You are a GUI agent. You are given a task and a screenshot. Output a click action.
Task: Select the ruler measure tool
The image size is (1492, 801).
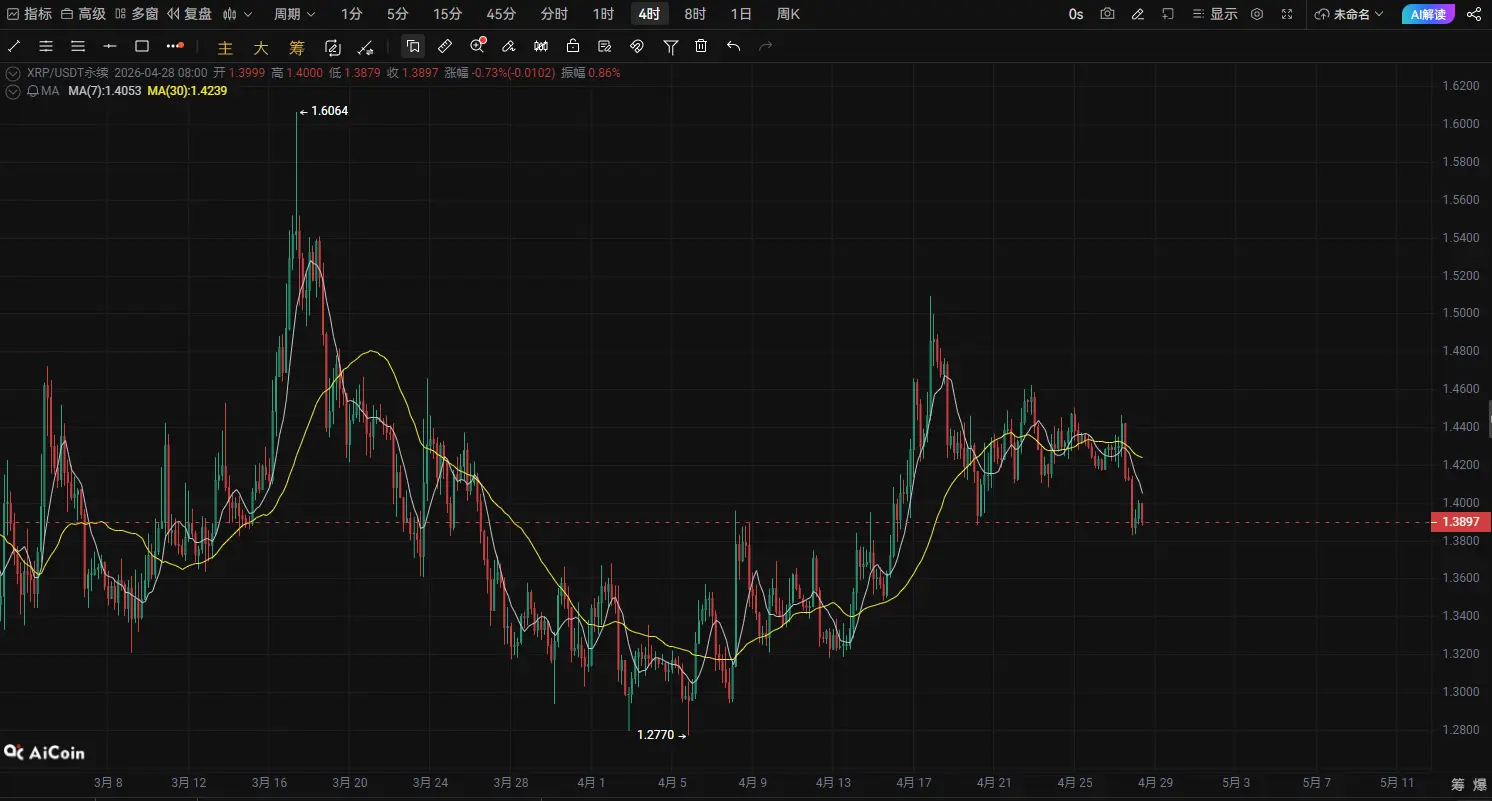point(445,46)
